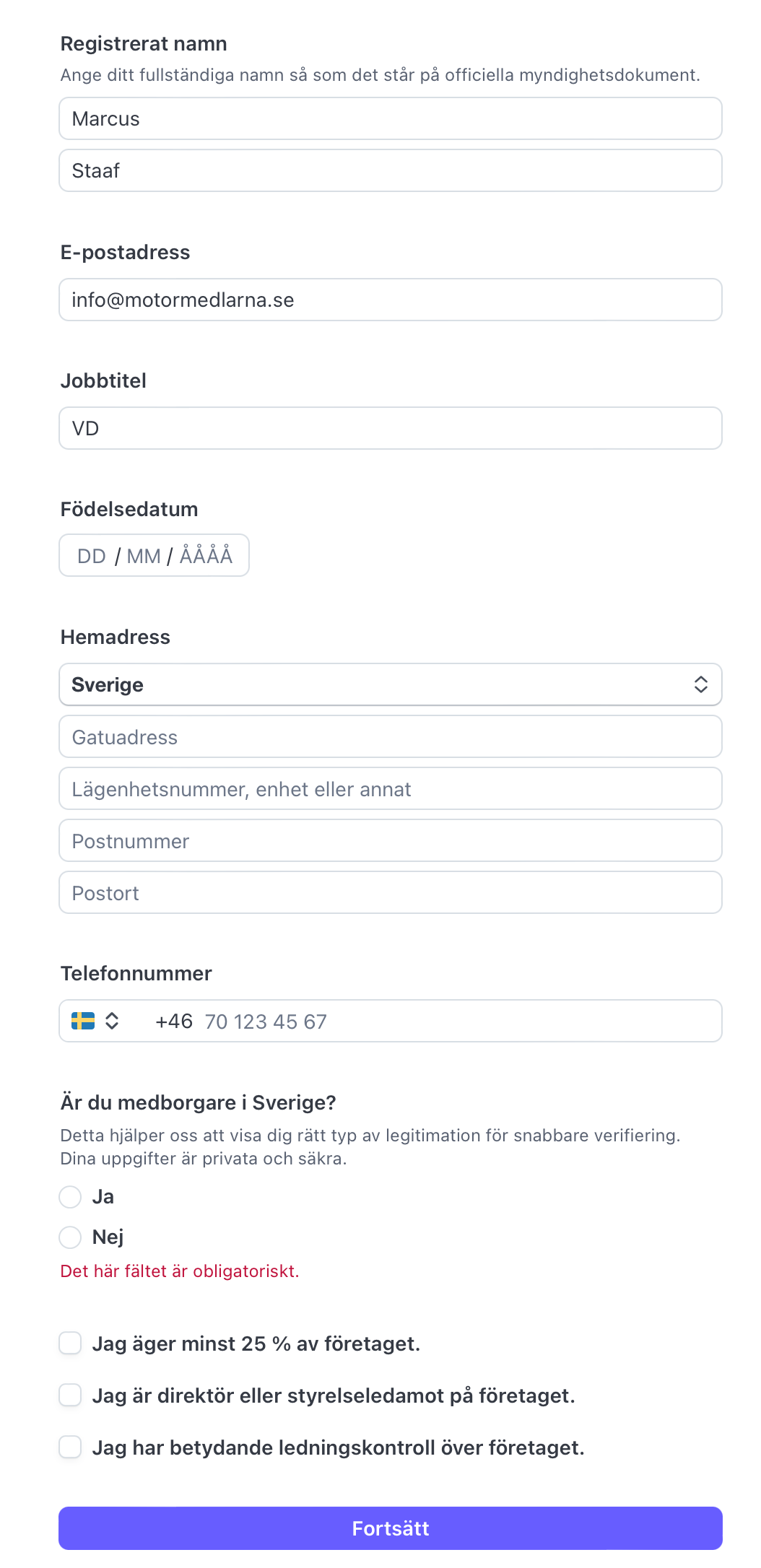This screenshot has height=1568, width=761.
Task: Click the DD day part of Födelsedatum
Action: [x=92, y=556]
